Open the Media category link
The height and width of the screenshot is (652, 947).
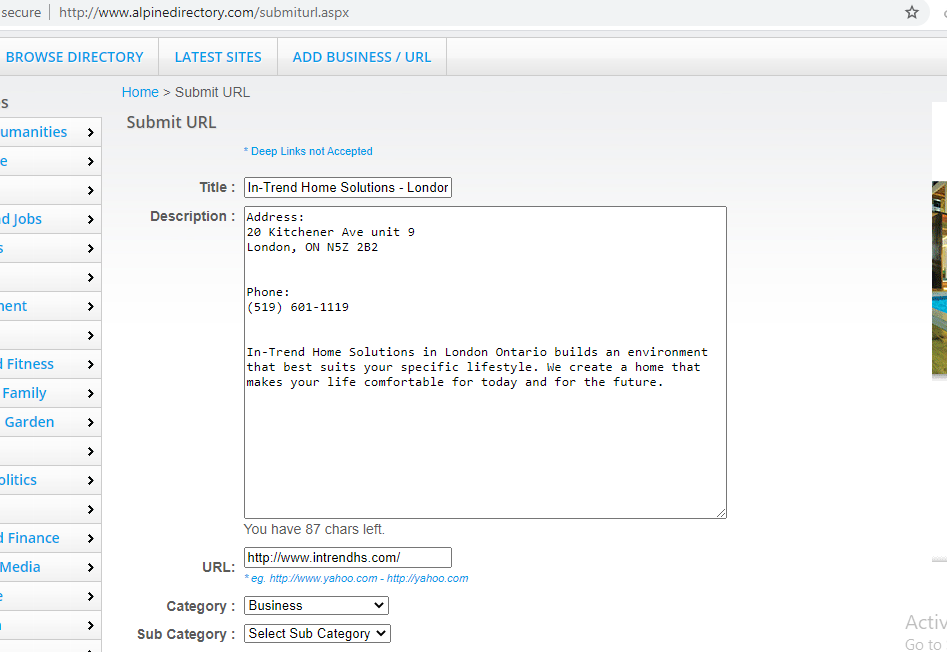click(x=20, y=567)
